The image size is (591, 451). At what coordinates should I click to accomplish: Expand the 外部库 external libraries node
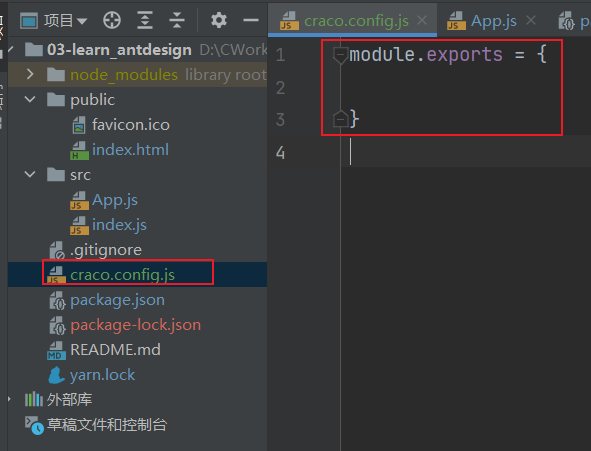click(9, 399)
